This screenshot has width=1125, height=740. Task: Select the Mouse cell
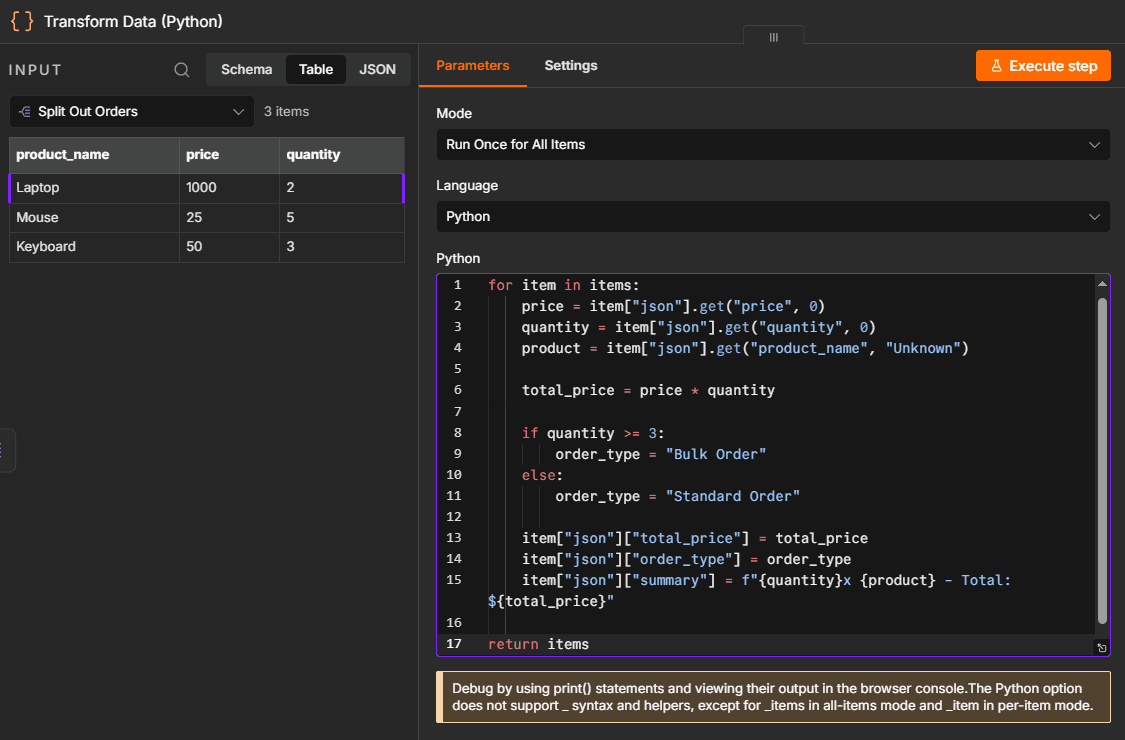(94, 217)
